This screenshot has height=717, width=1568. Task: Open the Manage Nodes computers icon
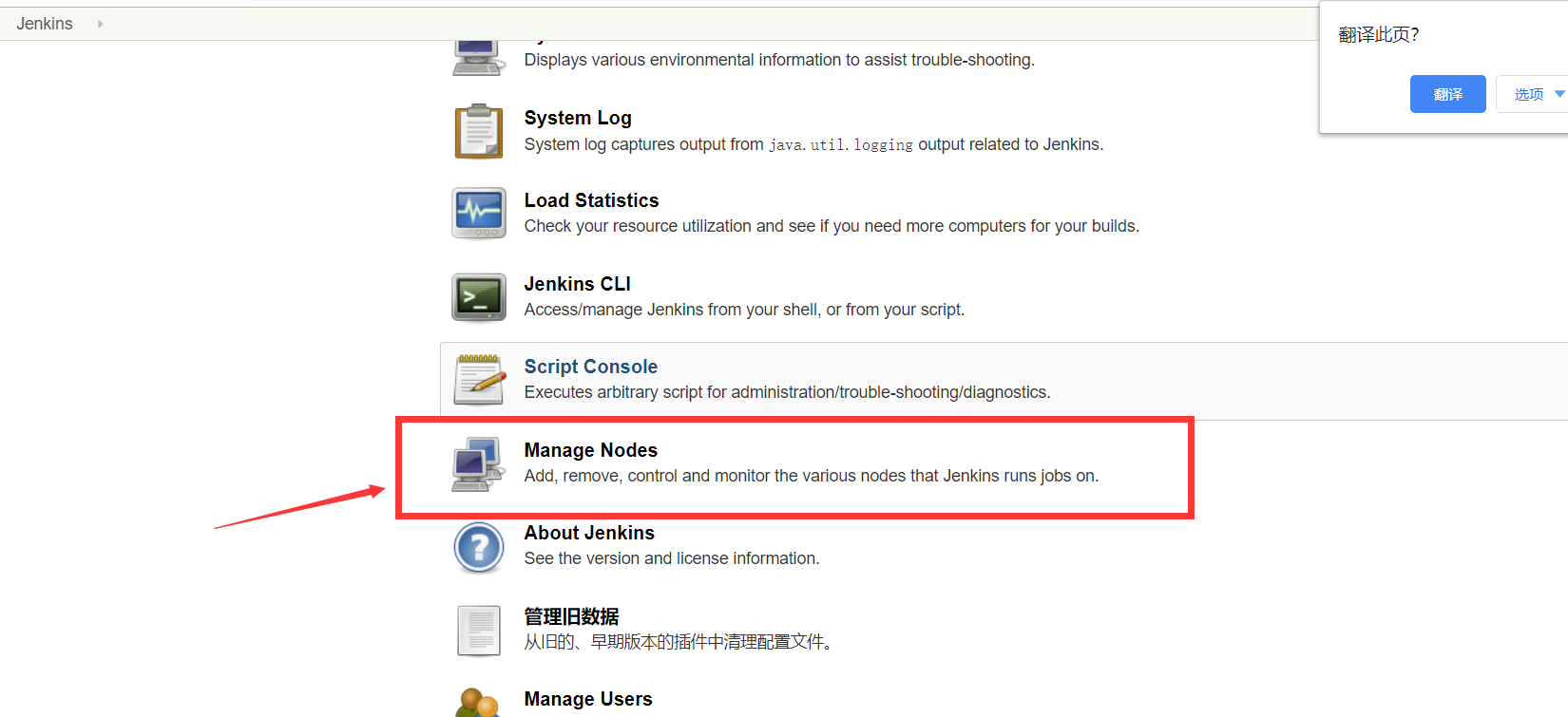click(x=478, y=463)
